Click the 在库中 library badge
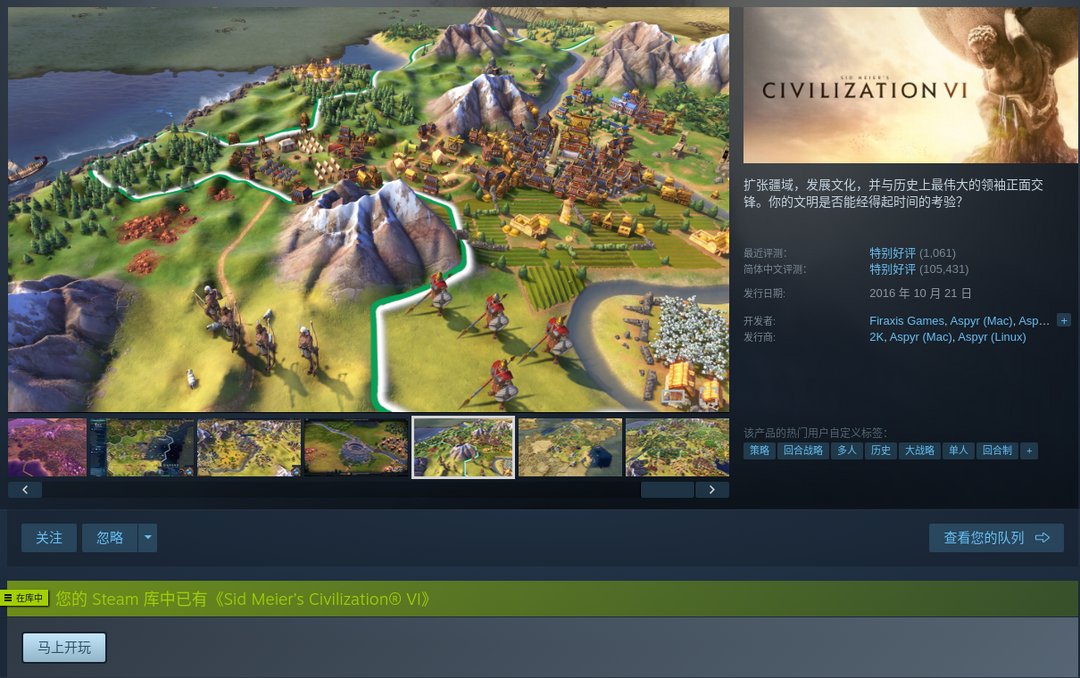The image size is (1080, 678). click(24, 598)
